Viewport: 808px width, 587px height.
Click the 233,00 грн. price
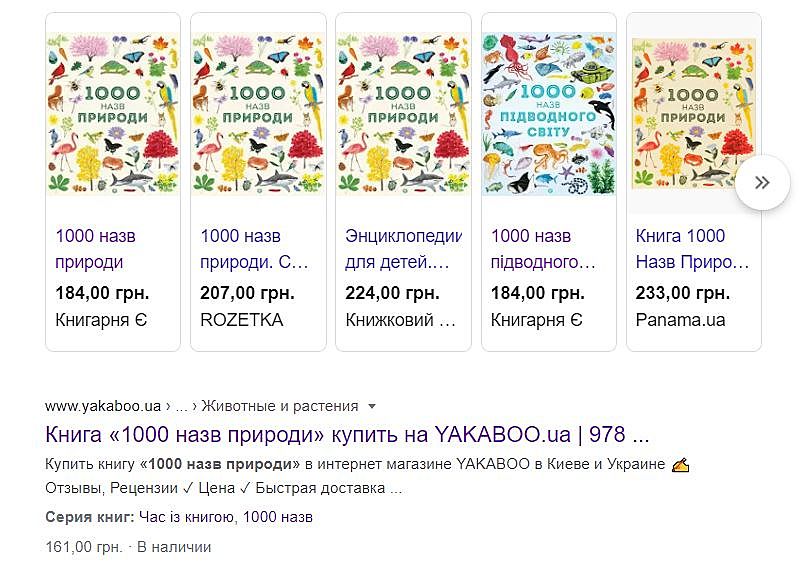click(682, 293)
